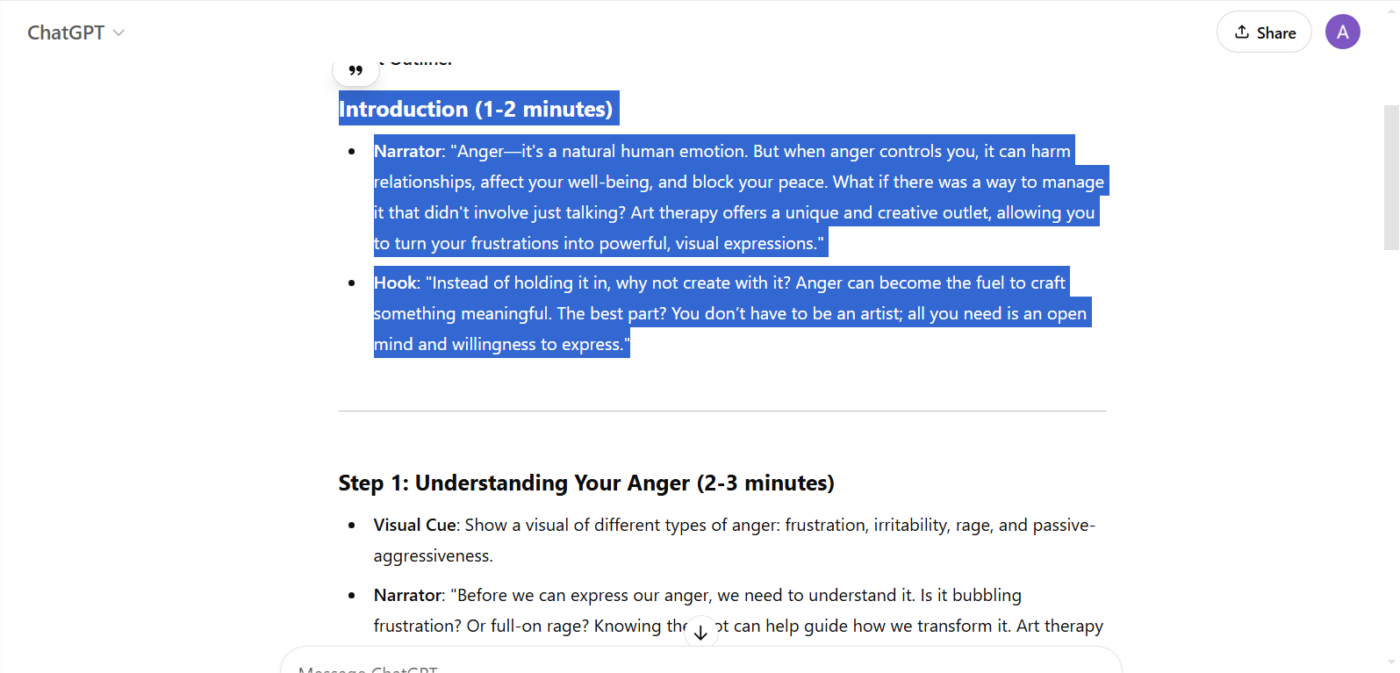Focus the Message ChatGPT input field
This screenshot has height=673, width=1400.
[x=700, y=664]
